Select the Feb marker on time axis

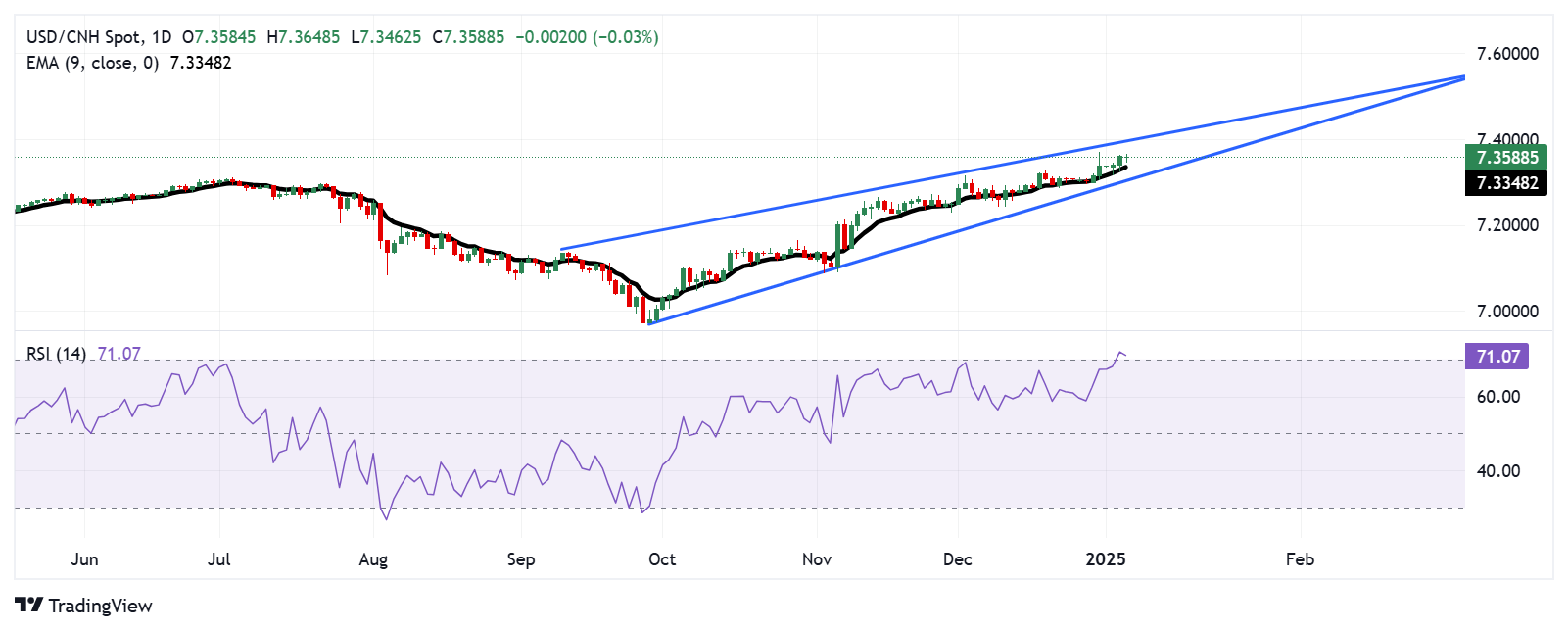(x=1300, y=559)
